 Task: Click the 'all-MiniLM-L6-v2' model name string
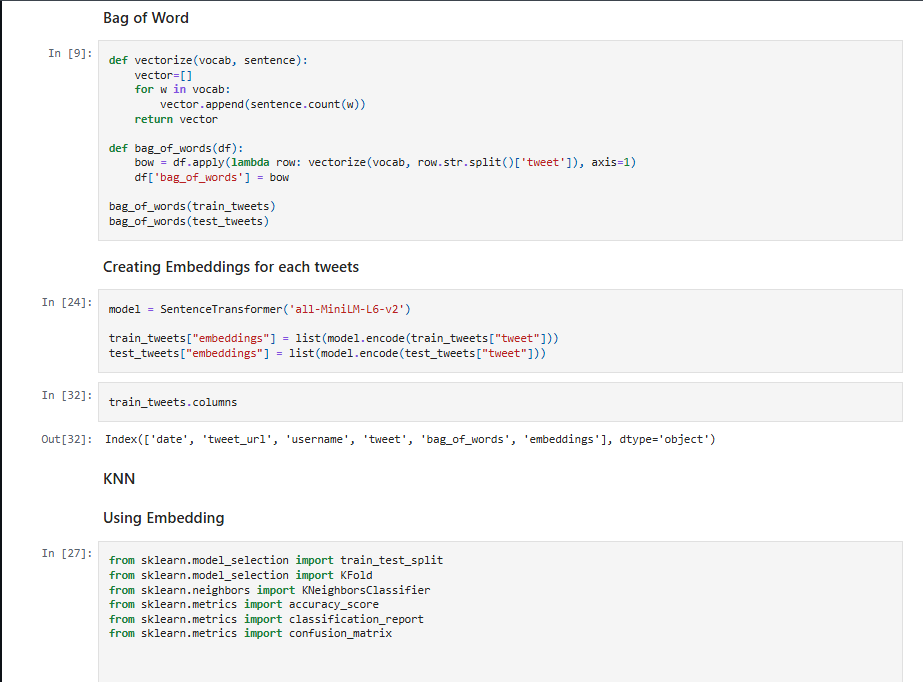[x=349, y=309]
